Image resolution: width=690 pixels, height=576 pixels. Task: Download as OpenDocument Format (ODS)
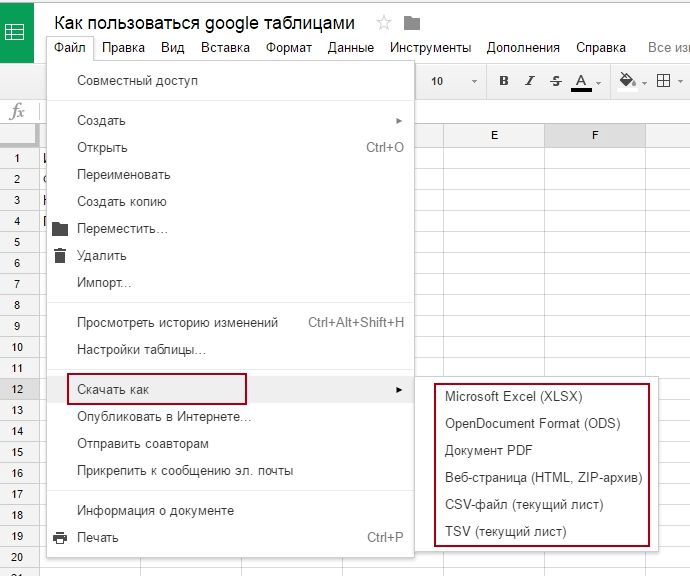pos(536,423)
